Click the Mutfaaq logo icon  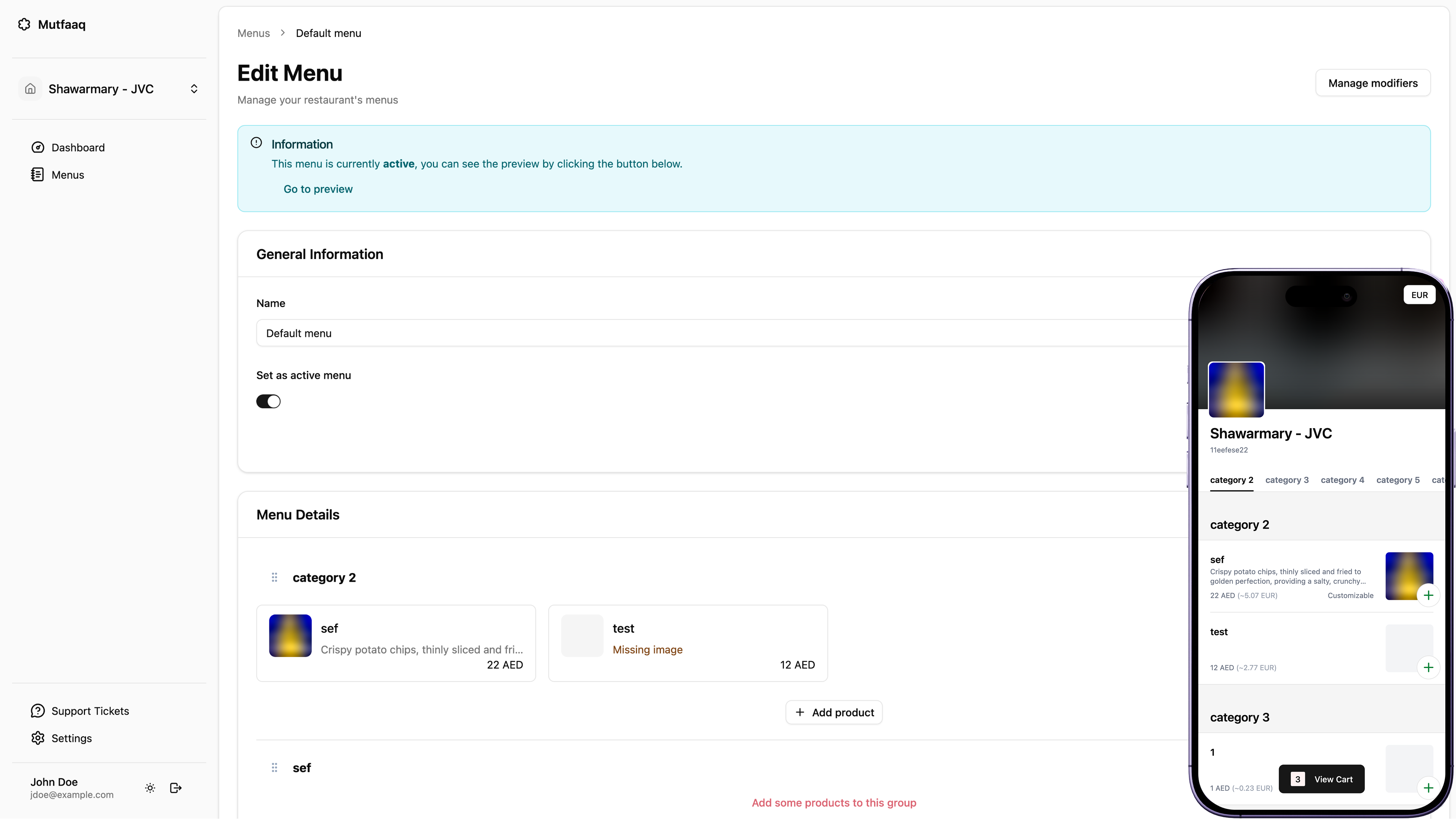tap(24, 24)
